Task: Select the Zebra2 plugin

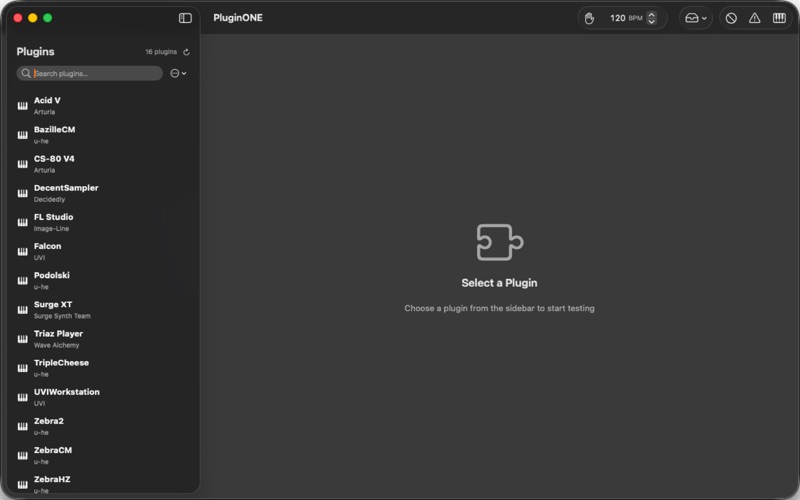Action: pyautogui.click(x=102, y=426)
